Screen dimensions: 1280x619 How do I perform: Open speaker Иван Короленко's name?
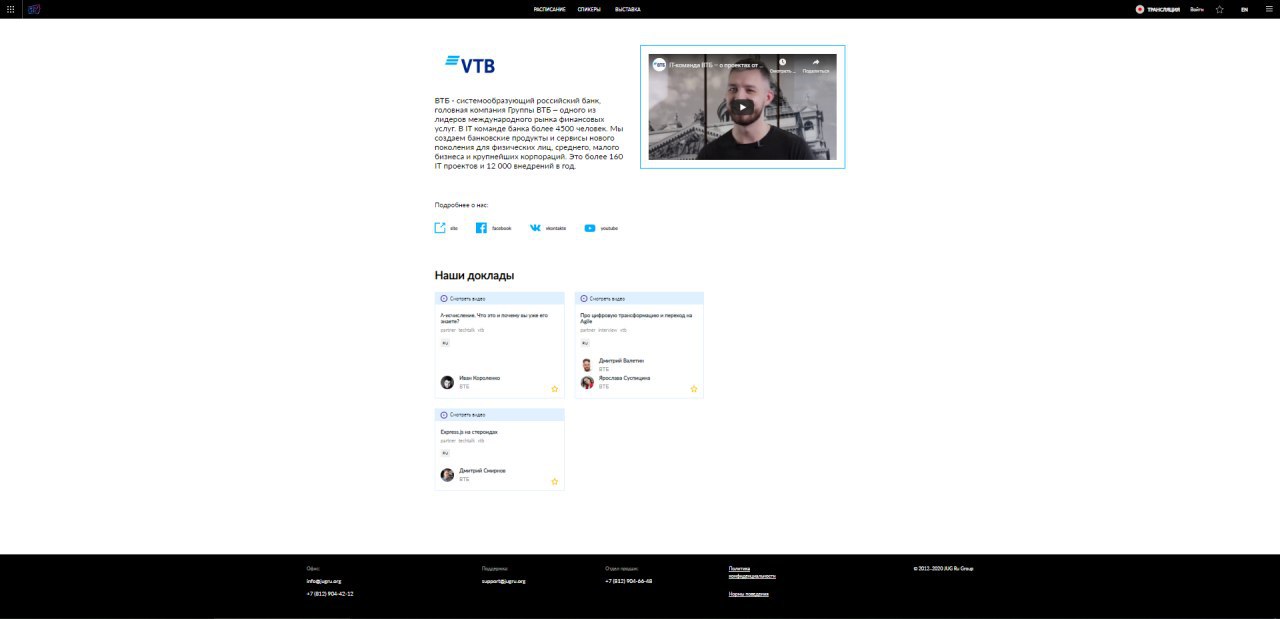[x=480, y=378]
